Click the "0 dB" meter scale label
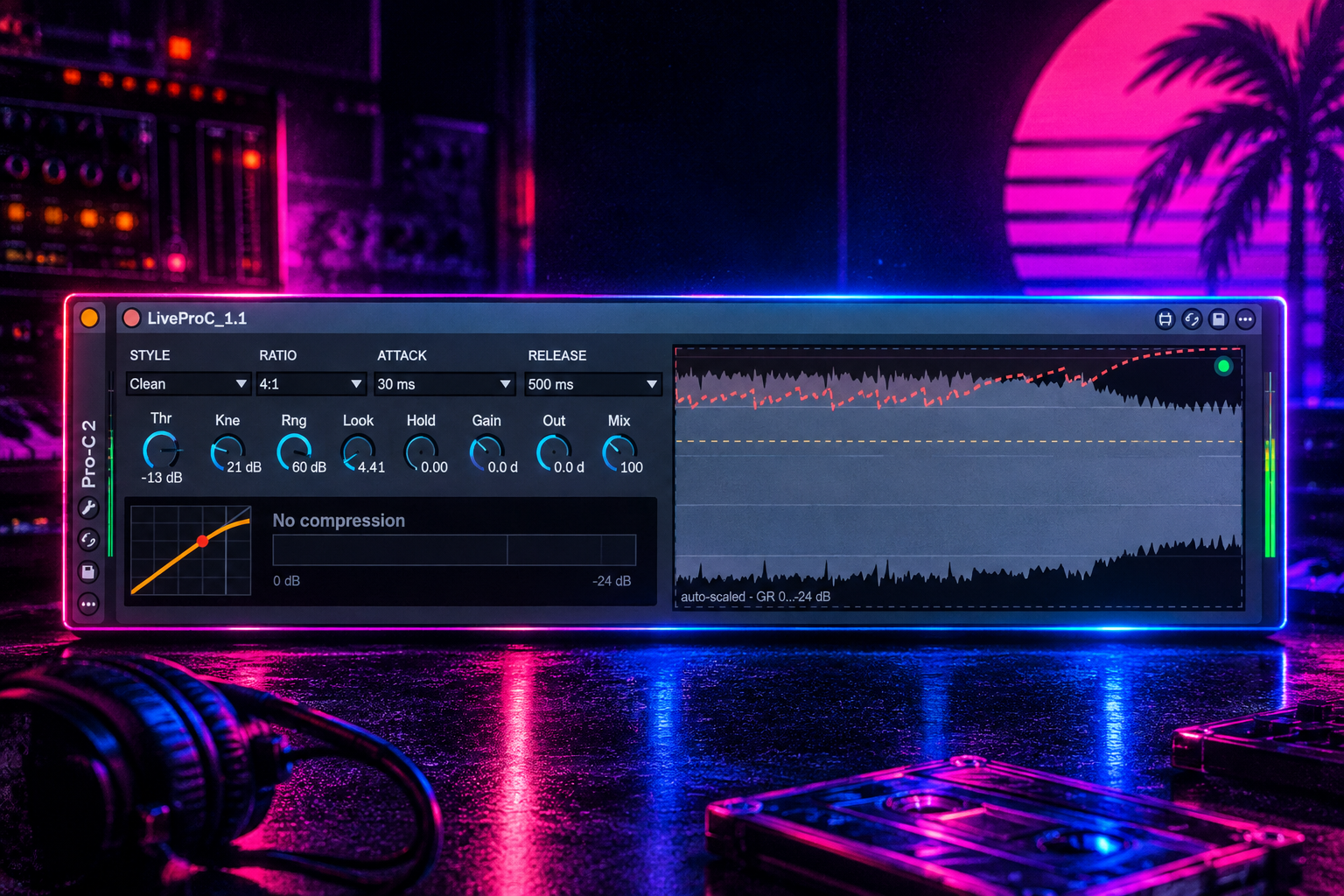This screenshot has width=1344, height=896. (286, 581)
